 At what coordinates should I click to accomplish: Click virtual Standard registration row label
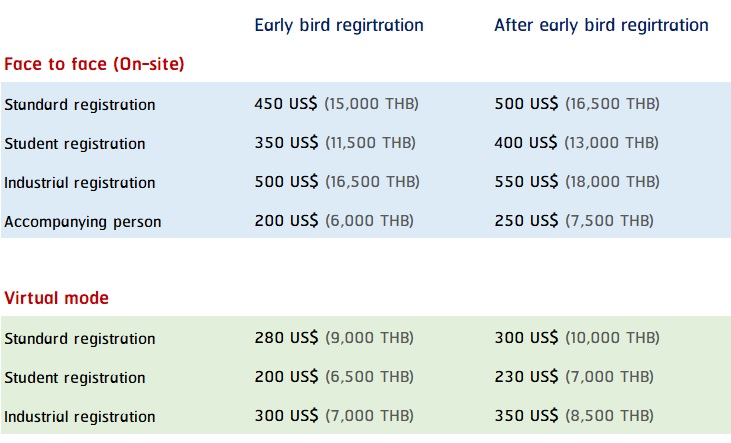point(80,339)
